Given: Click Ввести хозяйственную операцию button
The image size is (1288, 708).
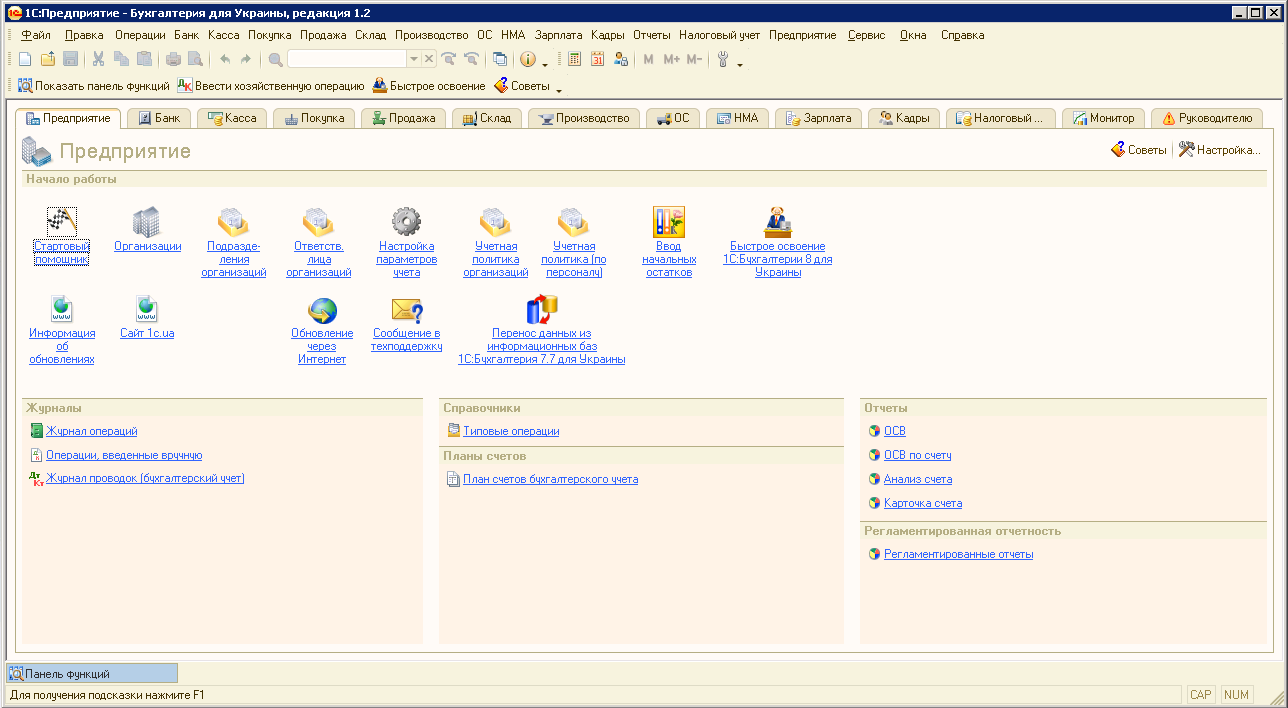Looking at the screenshot, I should click(x=271, y=86).
